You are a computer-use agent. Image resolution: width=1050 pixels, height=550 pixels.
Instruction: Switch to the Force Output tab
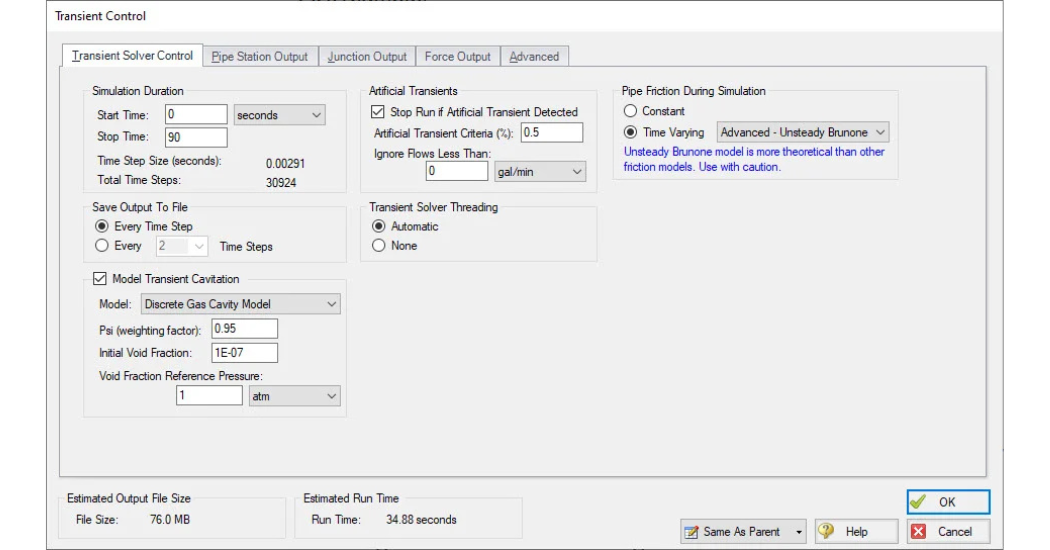[x=457, y=57]
